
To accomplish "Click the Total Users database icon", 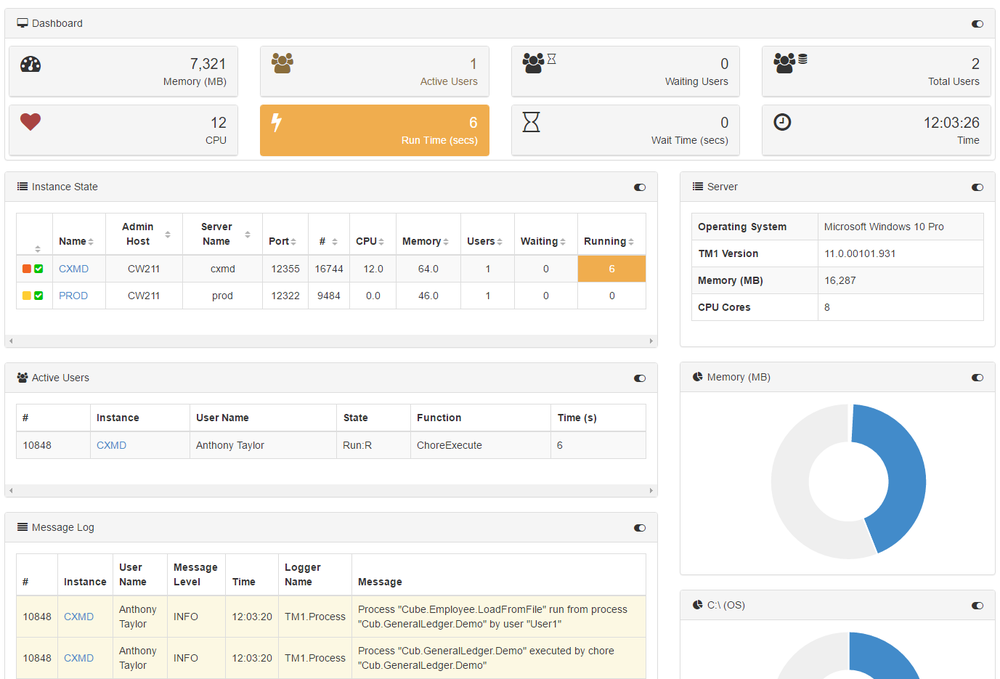I will point(789,63).
